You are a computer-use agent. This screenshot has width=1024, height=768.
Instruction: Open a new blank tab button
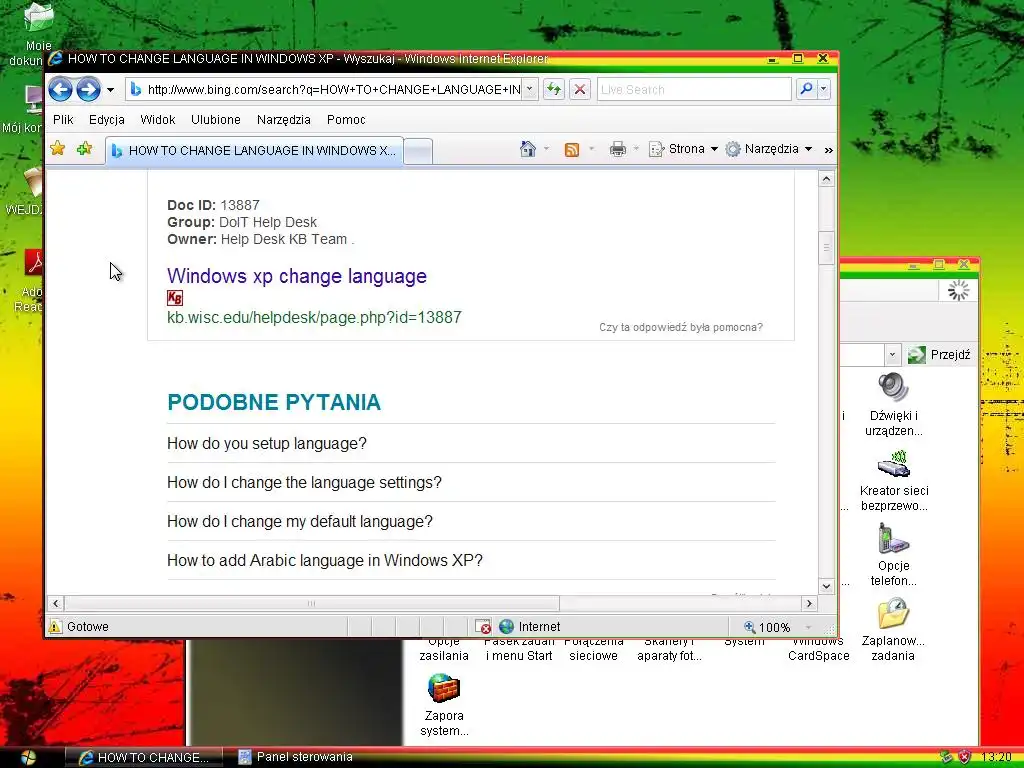point(418,152)
